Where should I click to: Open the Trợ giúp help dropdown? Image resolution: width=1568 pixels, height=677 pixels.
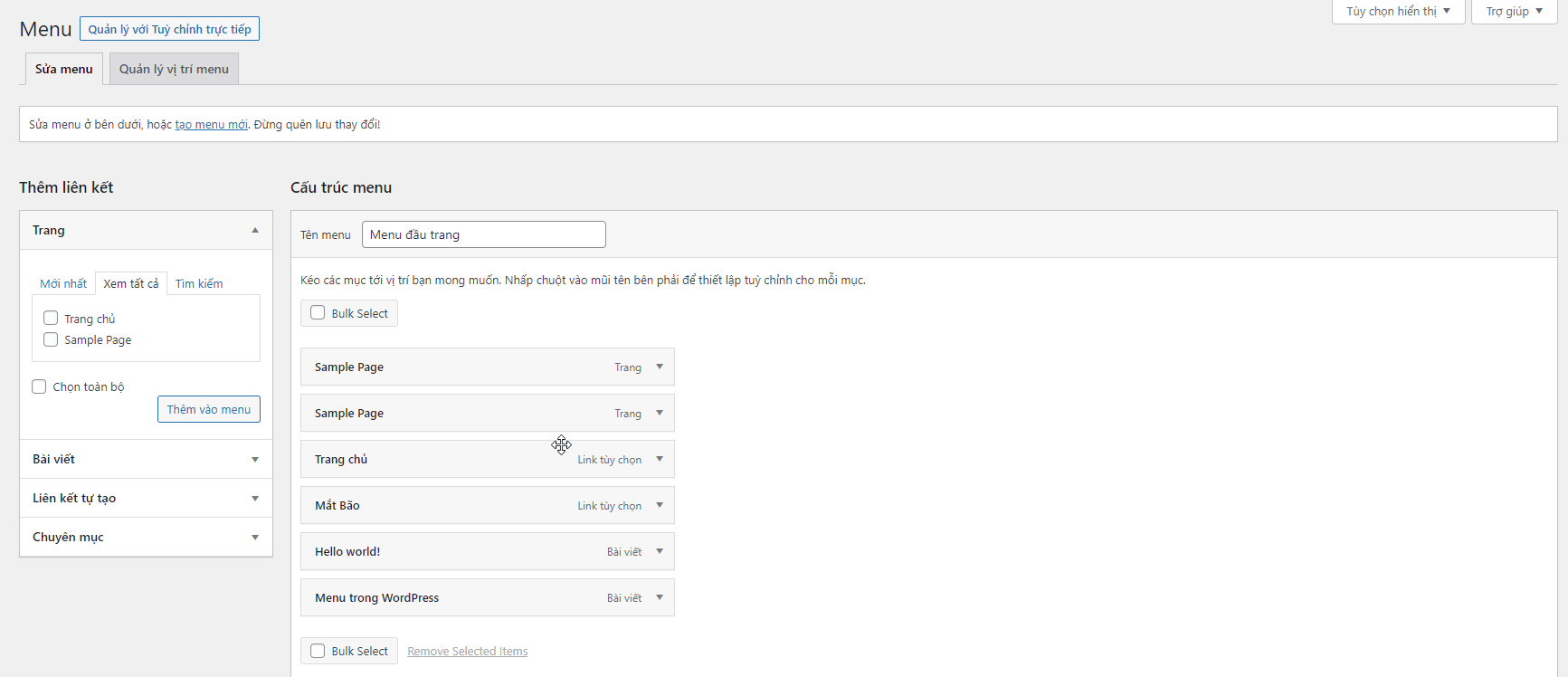click(1514, 12)
